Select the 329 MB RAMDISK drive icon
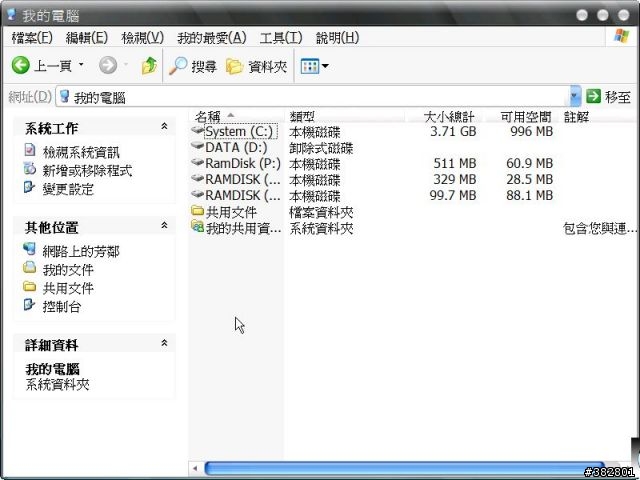Viewport: 640px width, 480px height. point(198,178)
